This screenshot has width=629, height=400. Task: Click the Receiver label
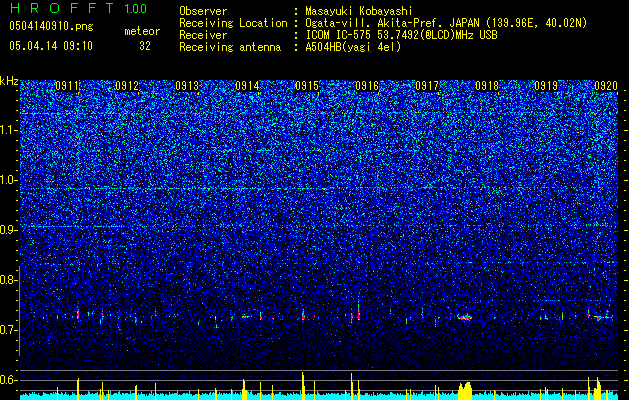[x=203, y=35]
